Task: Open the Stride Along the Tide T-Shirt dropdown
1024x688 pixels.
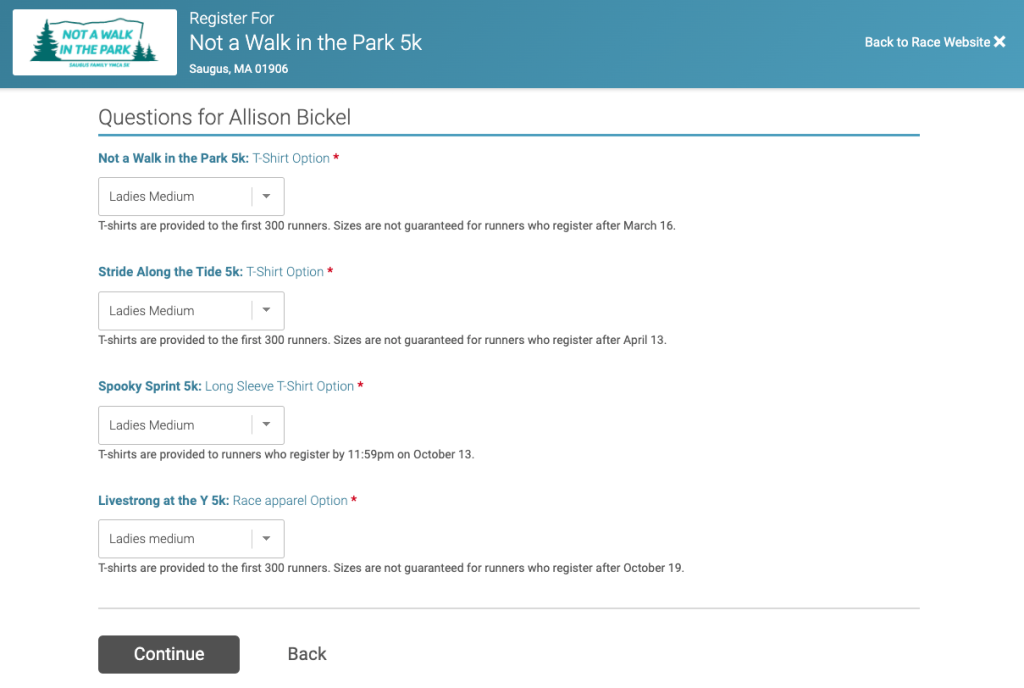Action: pyautogui.click(x=191, y=311)
